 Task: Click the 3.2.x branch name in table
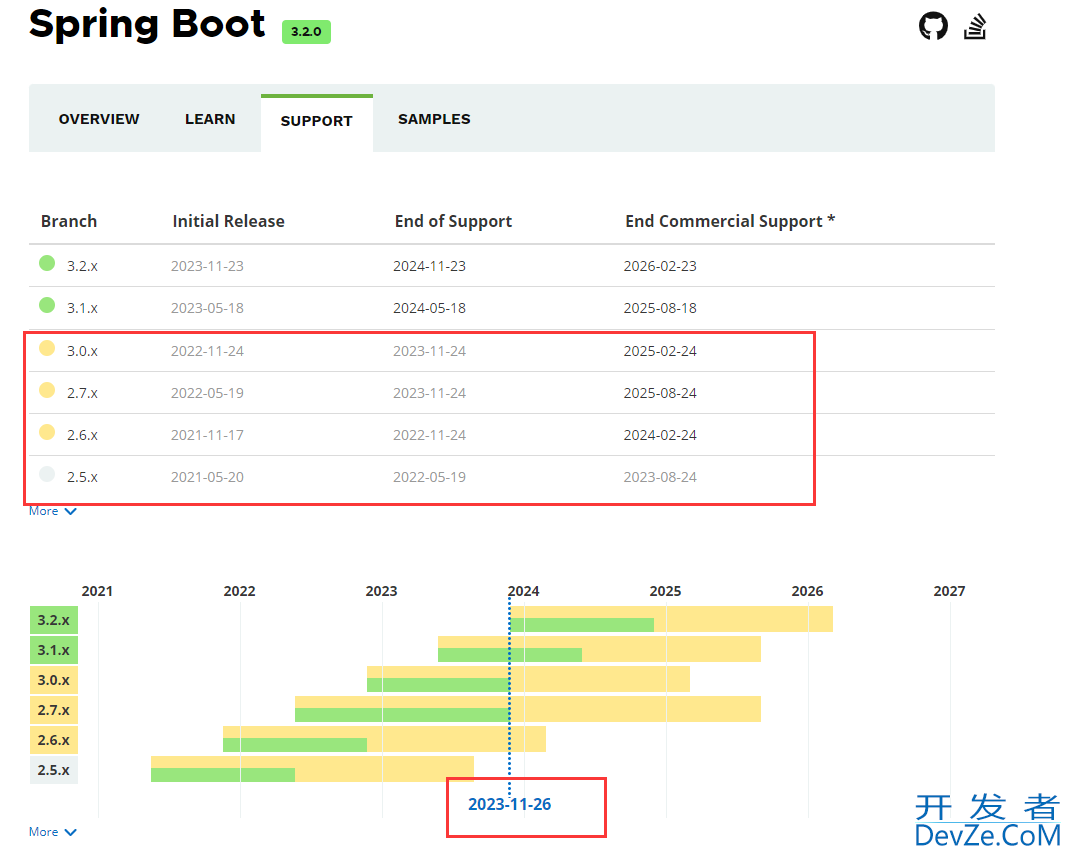[x=82, y=266]
